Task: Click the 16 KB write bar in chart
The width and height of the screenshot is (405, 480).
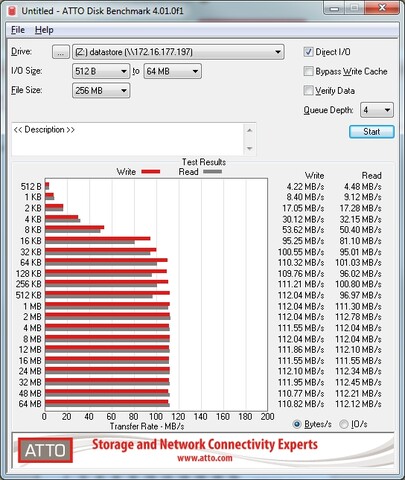Action: (x=98, y=238)
